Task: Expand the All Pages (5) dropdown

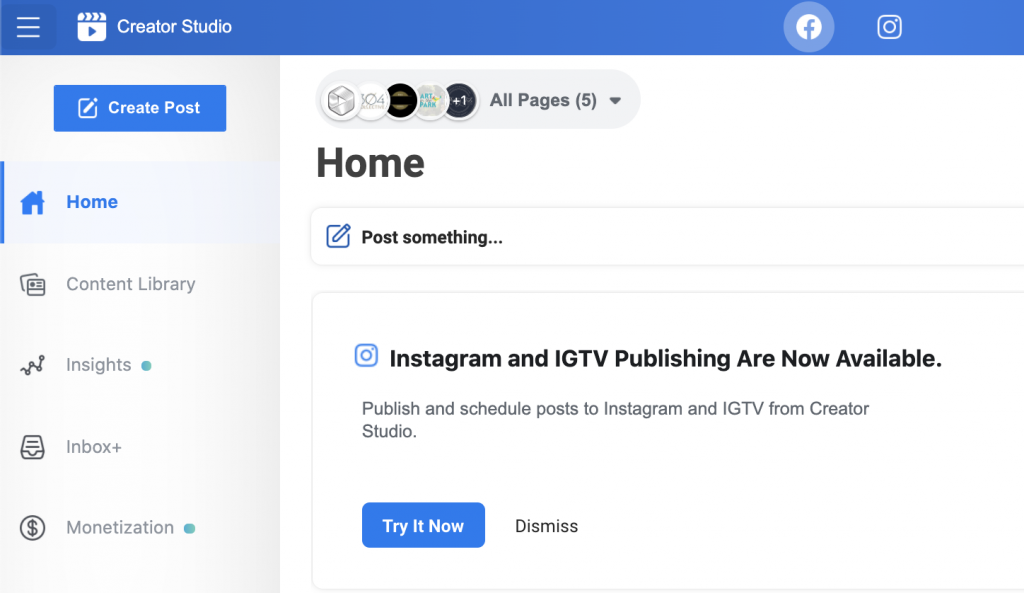Action: tap(543, 100)
